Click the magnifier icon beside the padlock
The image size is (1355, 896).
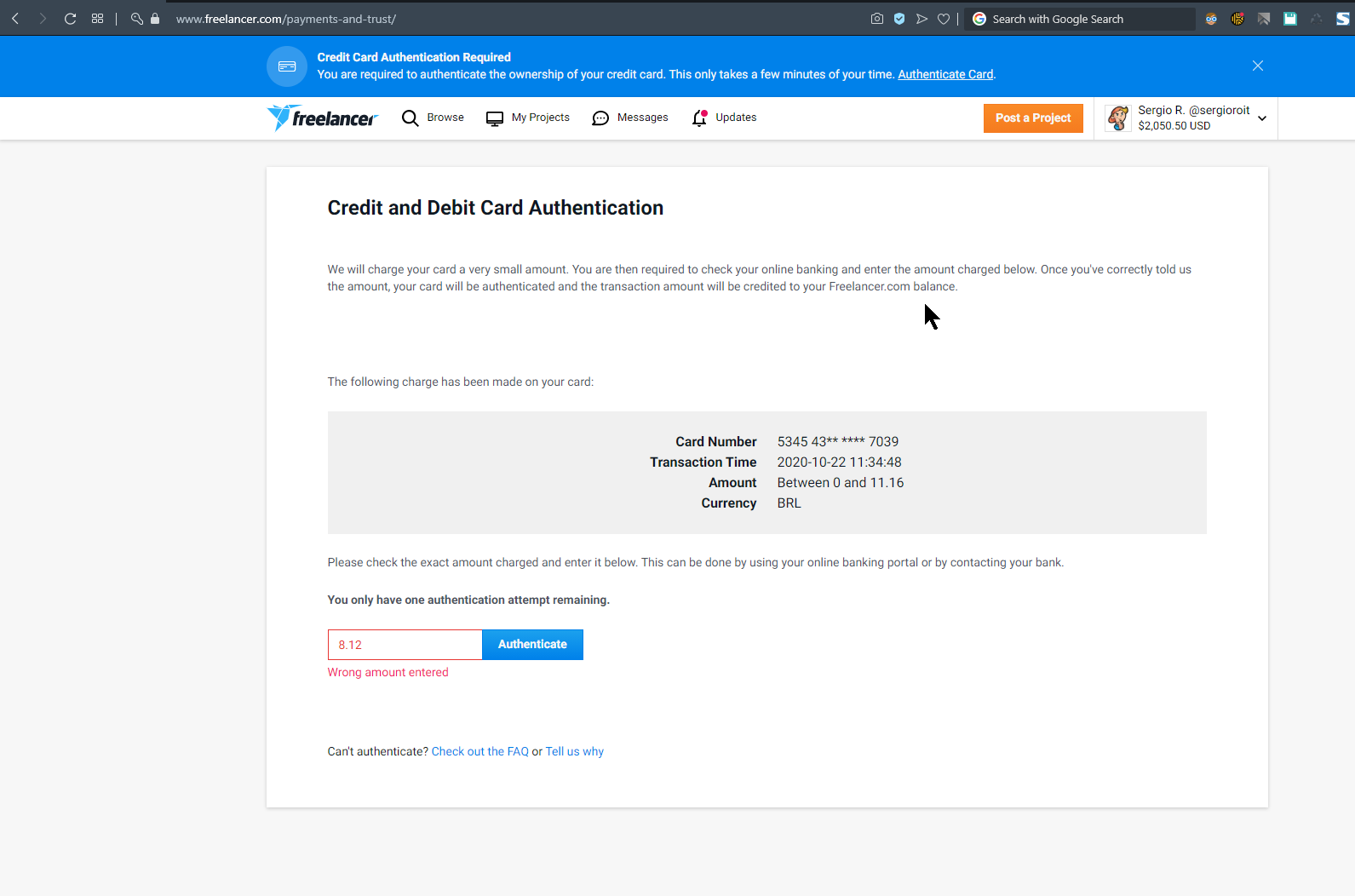point(136,19)
